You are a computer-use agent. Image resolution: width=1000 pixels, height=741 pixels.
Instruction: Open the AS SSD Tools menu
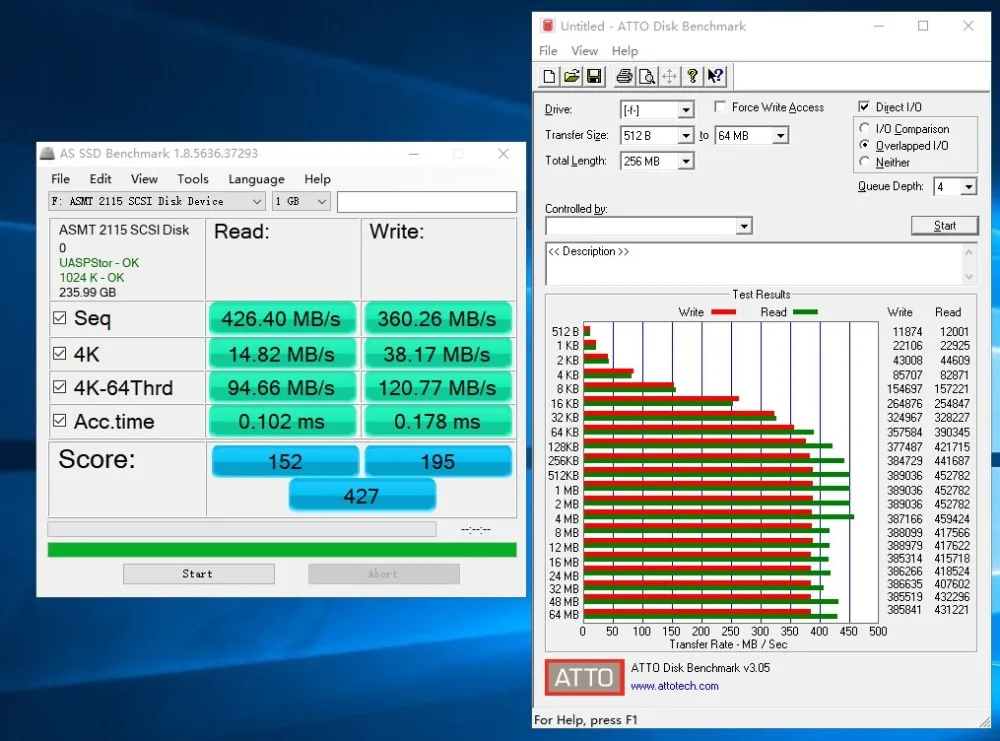point(193,179)
